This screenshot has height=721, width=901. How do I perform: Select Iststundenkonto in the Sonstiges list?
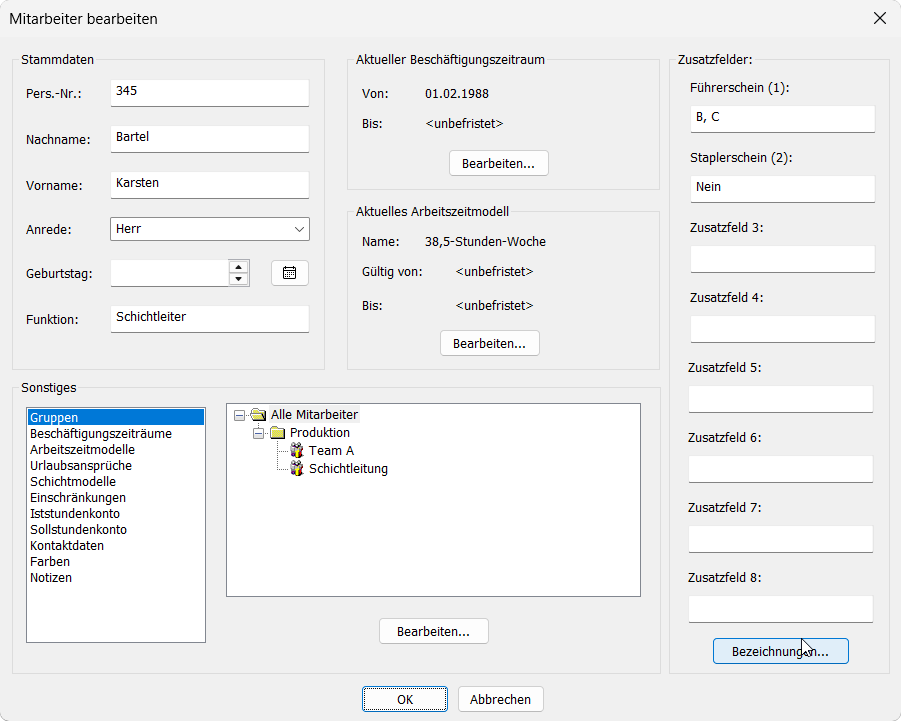[115, 514]
